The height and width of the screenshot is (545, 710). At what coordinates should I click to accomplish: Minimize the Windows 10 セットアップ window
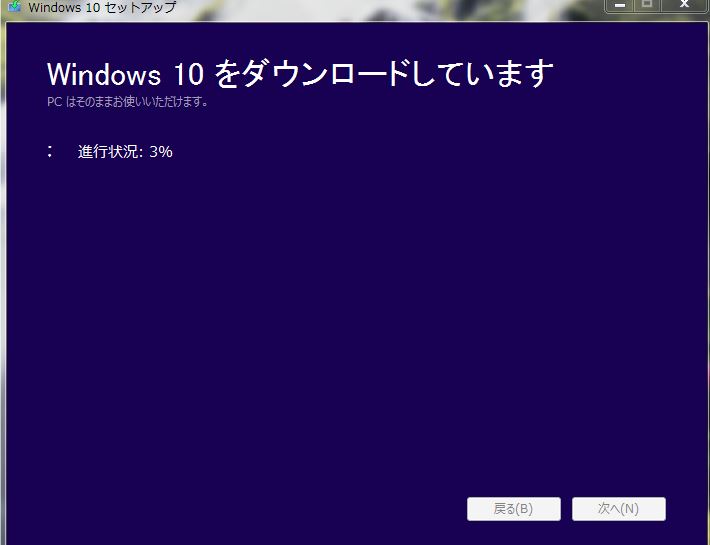point(620,5)
